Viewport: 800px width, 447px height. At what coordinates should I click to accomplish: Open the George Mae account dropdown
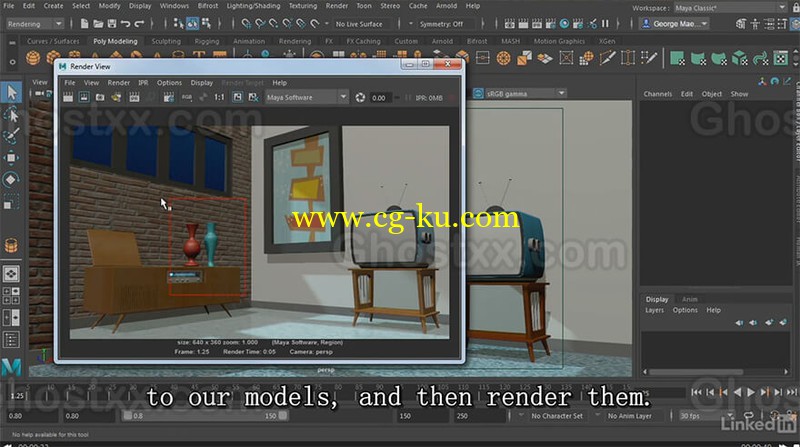(x=674, y=24)
